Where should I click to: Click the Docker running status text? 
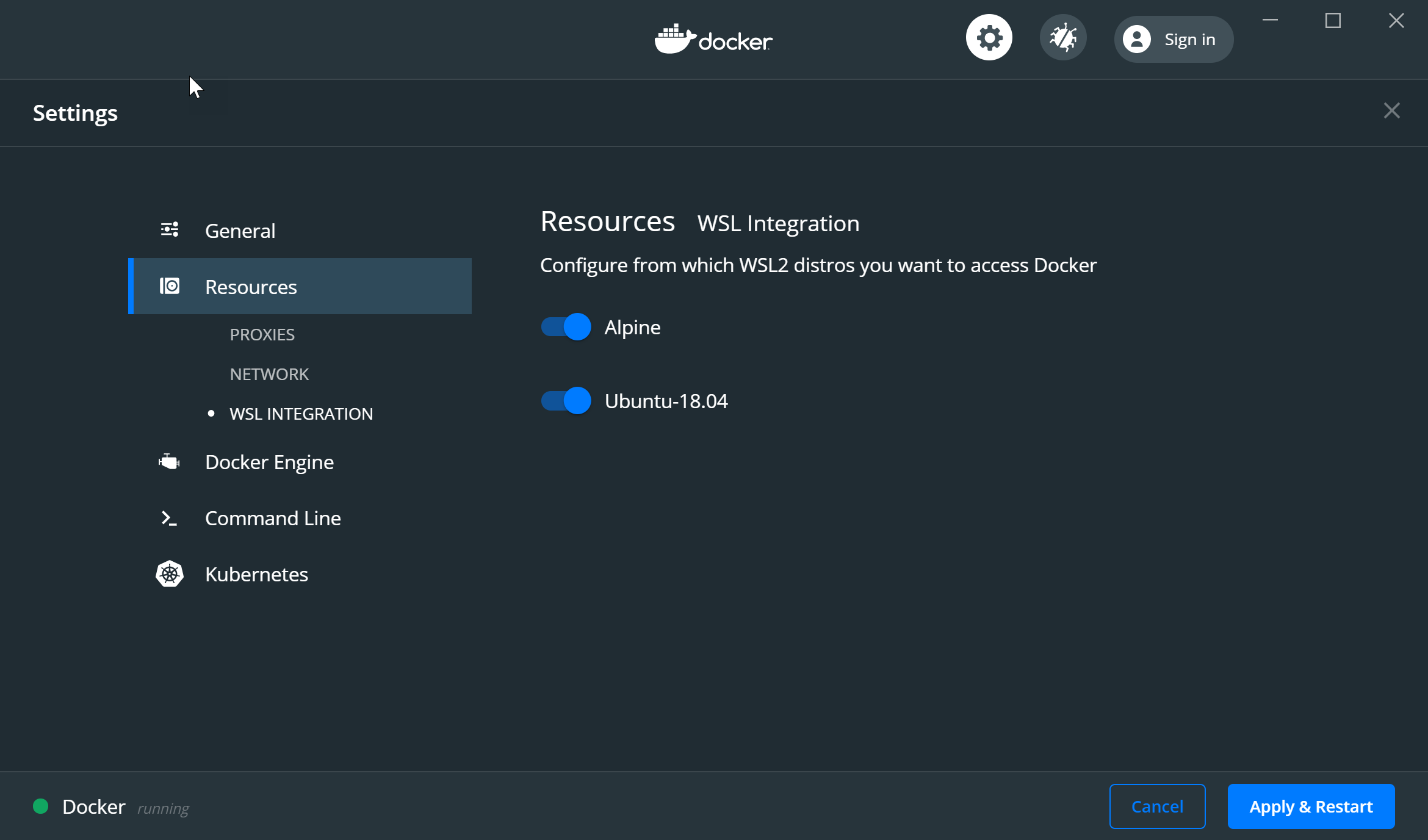(x=163, y=808)
